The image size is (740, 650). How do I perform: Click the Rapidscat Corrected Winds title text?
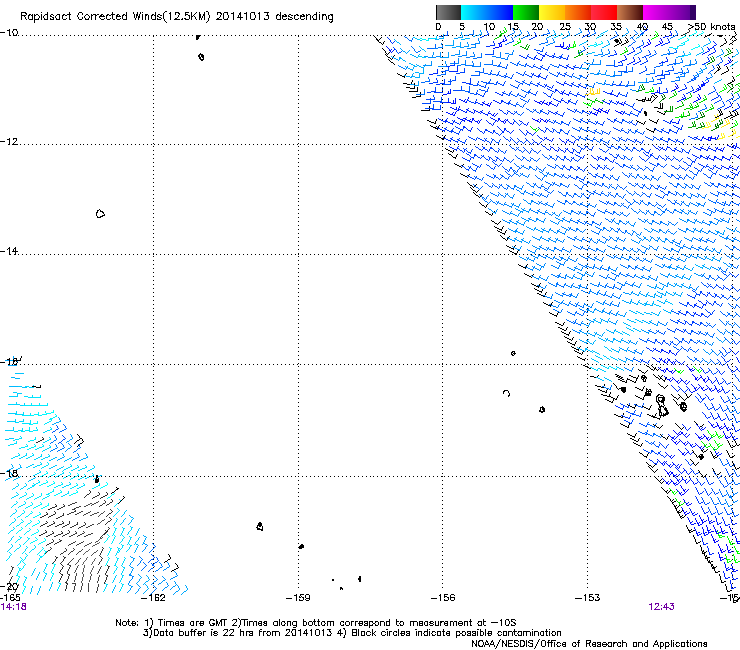tap(177, 17)
